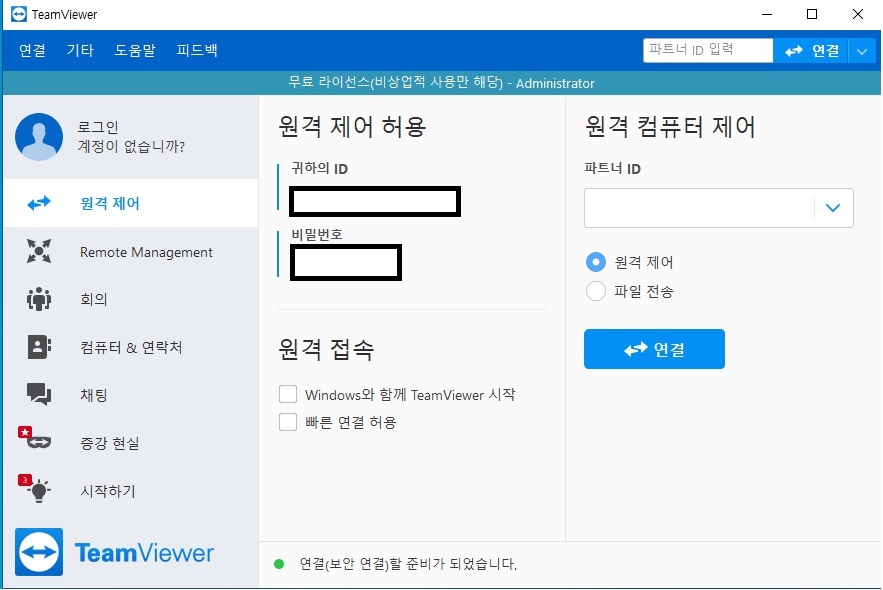
Task: Select the 파일 전송 radio button
Action: tap(596, 291)
